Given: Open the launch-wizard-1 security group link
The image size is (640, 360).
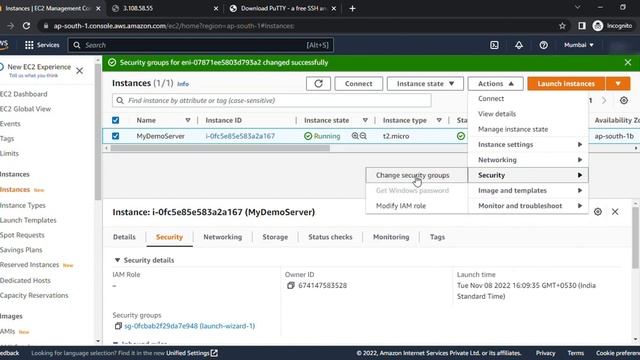Looking at the screenshot, I should [190, 326].
